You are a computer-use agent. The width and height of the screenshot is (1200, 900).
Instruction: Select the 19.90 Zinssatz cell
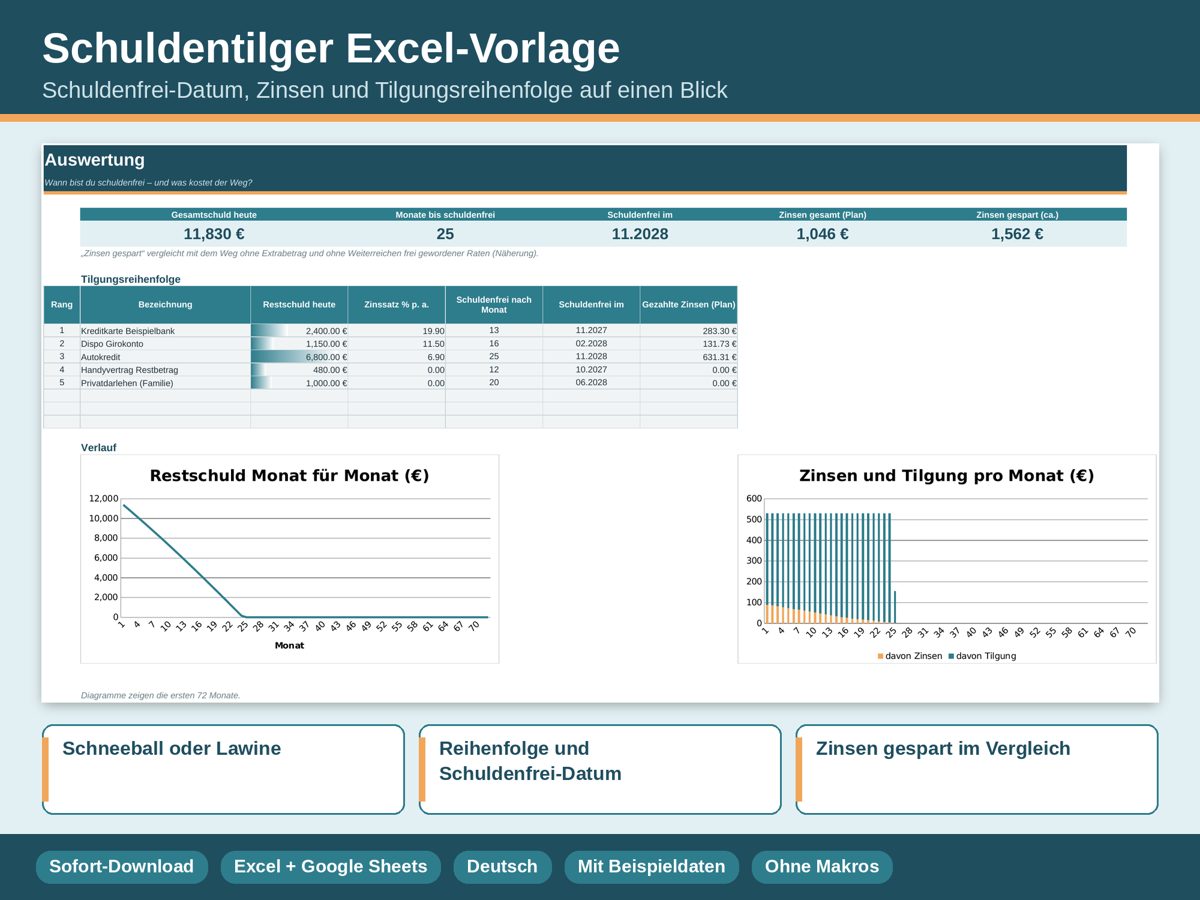(x=396, y=331)
